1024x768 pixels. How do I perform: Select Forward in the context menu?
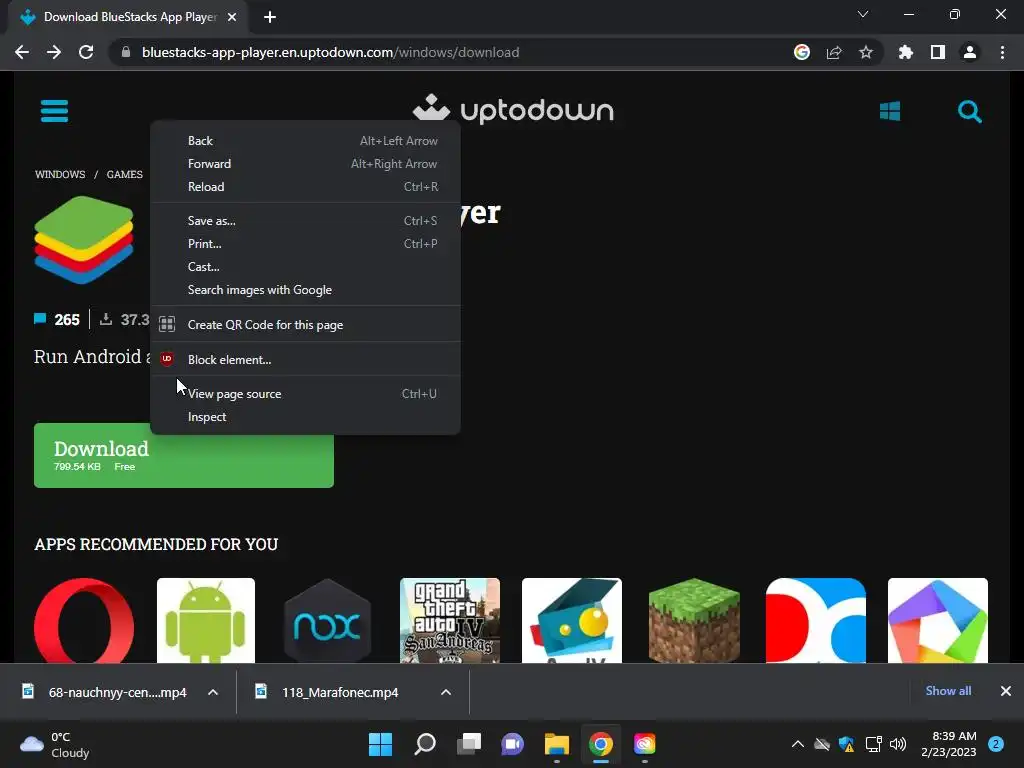click(x=305, y=163)
